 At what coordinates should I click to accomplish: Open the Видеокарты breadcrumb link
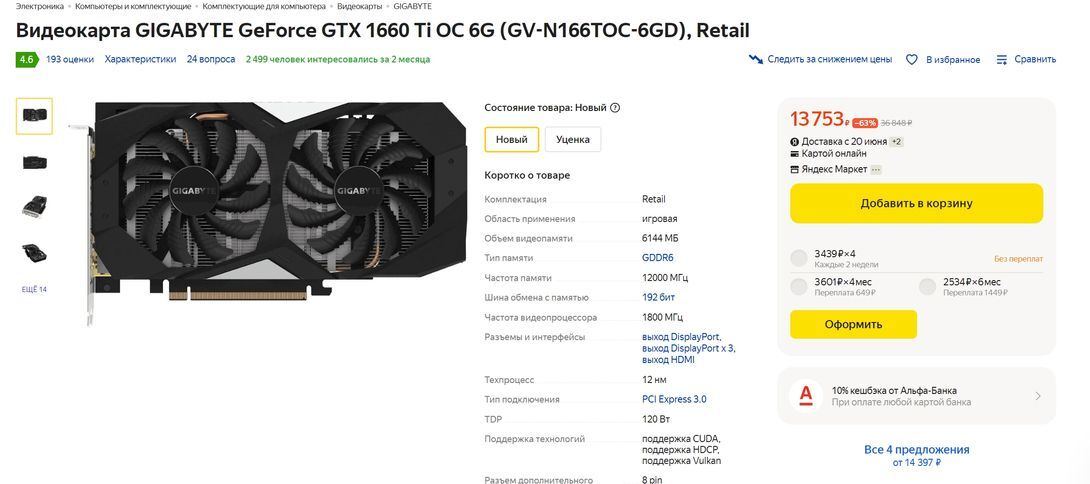click(359, 6)
